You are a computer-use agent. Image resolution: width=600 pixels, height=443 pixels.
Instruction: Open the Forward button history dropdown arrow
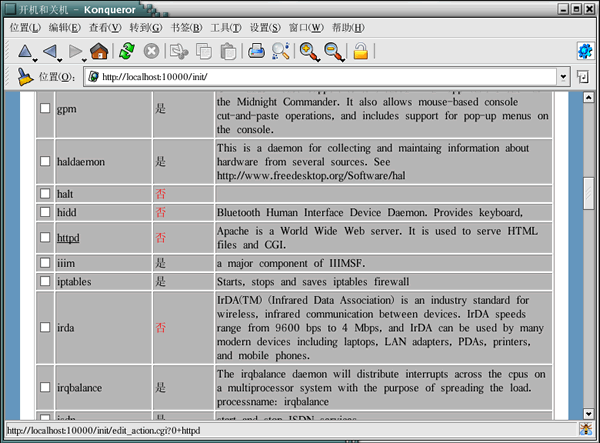(x=84, y=60)
